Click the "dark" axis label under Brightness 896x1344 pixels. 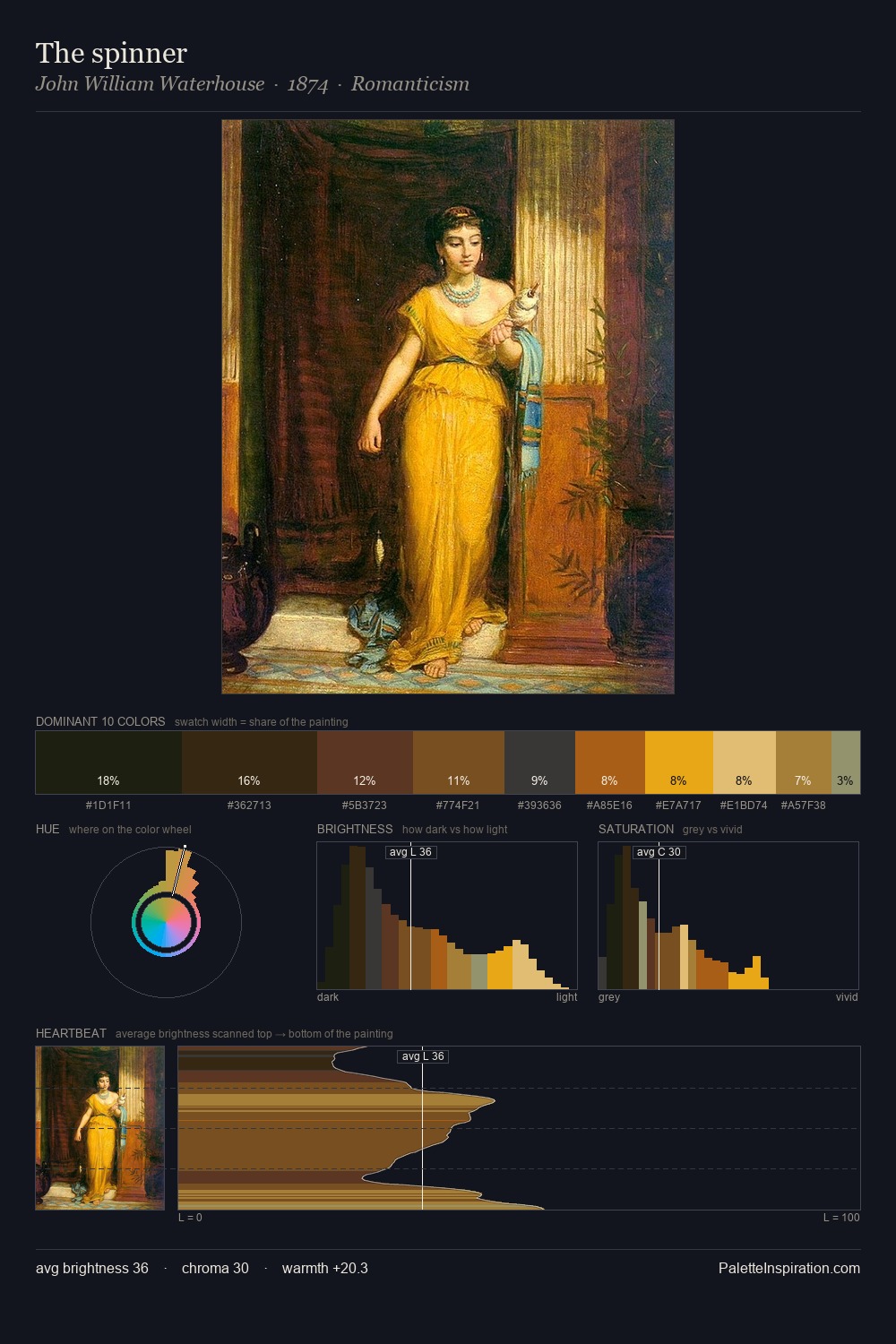(x=328, y=997)
